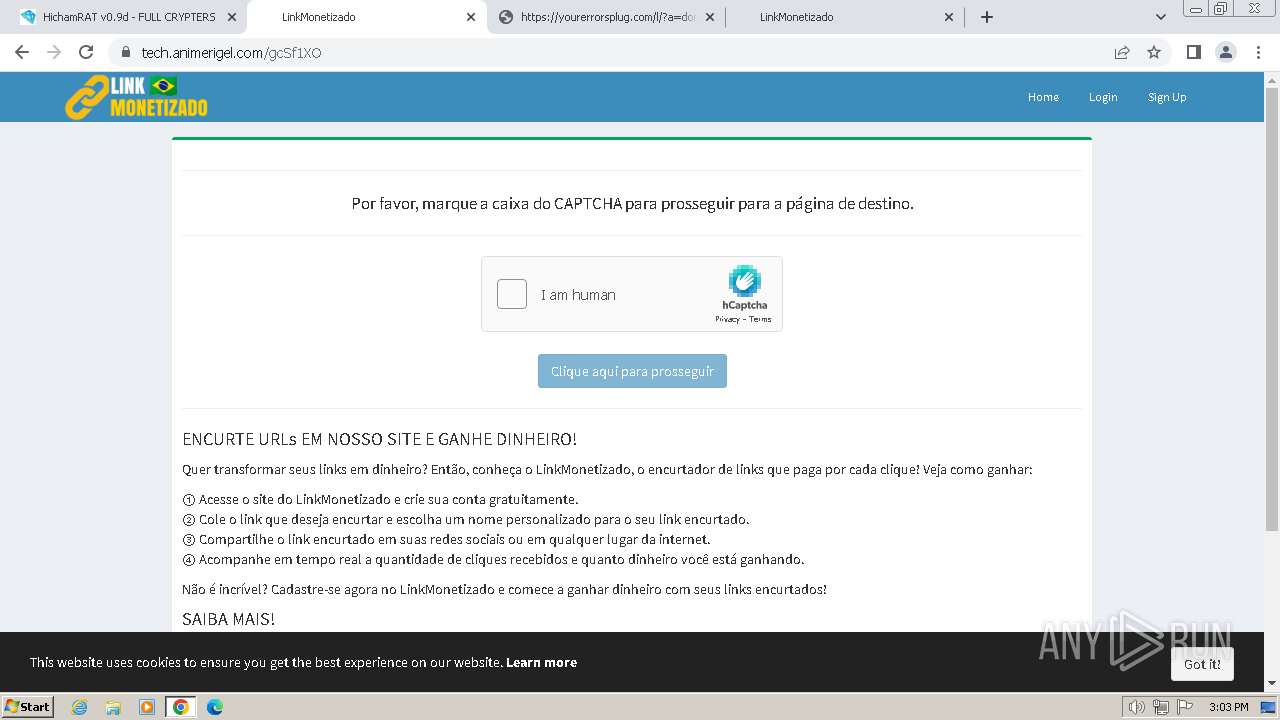The height and width of the screenshot is (720, 1280).
Task: Close the yourerrorsplug.com tab
Action: [x=710, y=17]
